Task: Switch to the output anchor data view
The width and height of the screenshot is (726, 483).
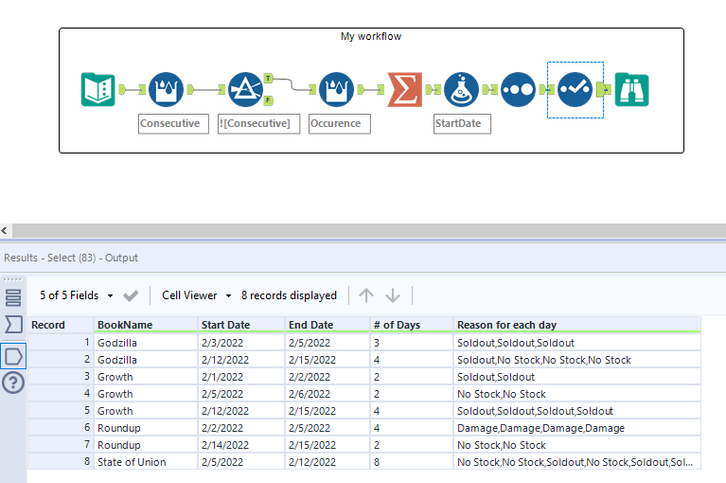Action: [13, 354]
